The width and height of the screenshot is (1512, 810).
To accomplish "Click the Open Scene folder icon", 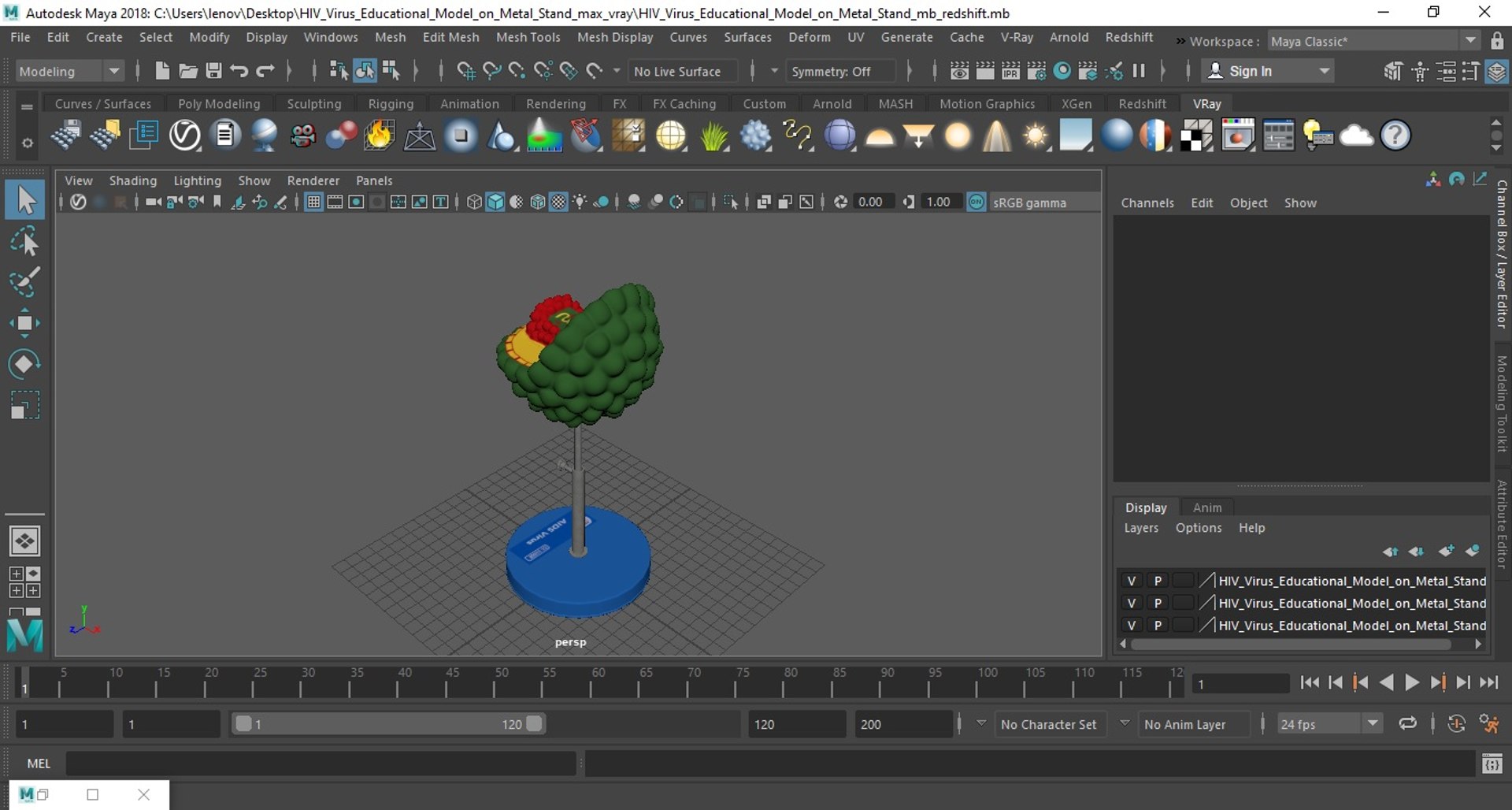I will (x=188, y=71).
